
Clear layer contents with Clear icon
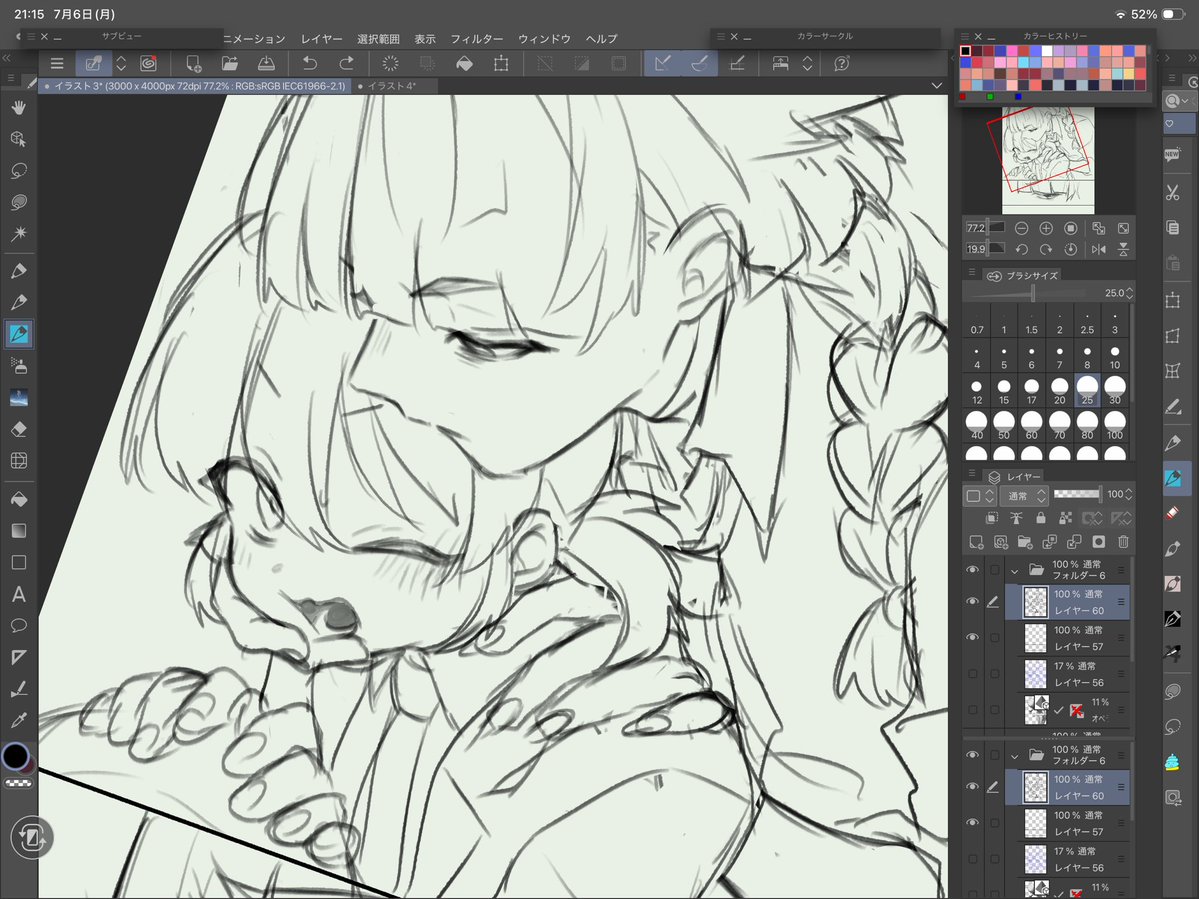390,63
